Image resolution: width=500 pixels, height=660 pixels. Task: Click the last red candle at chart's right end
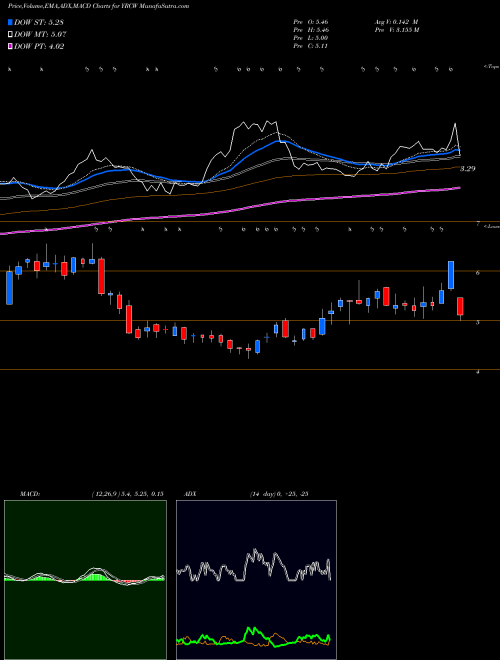pos(460,306)
